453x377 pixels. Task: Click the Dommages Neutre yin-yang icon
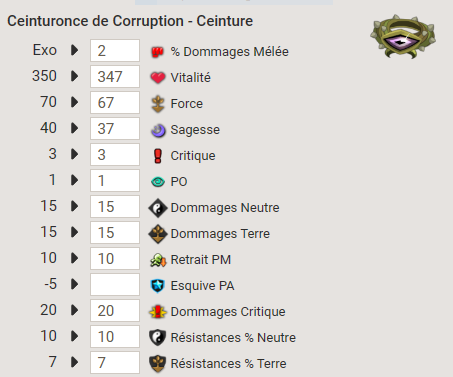158,208
